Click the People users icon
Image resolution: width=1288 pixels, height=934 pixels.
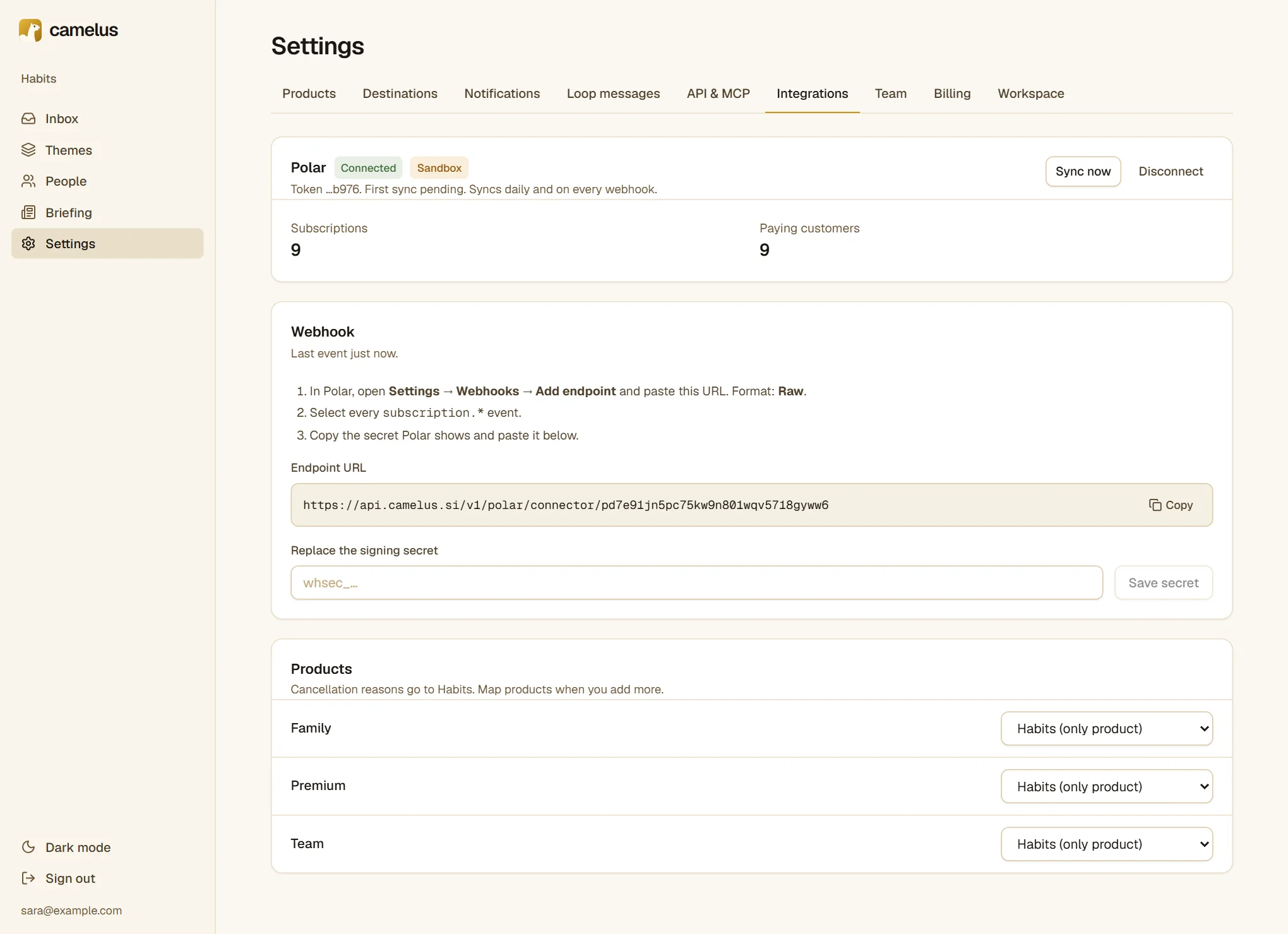point(28,181)
